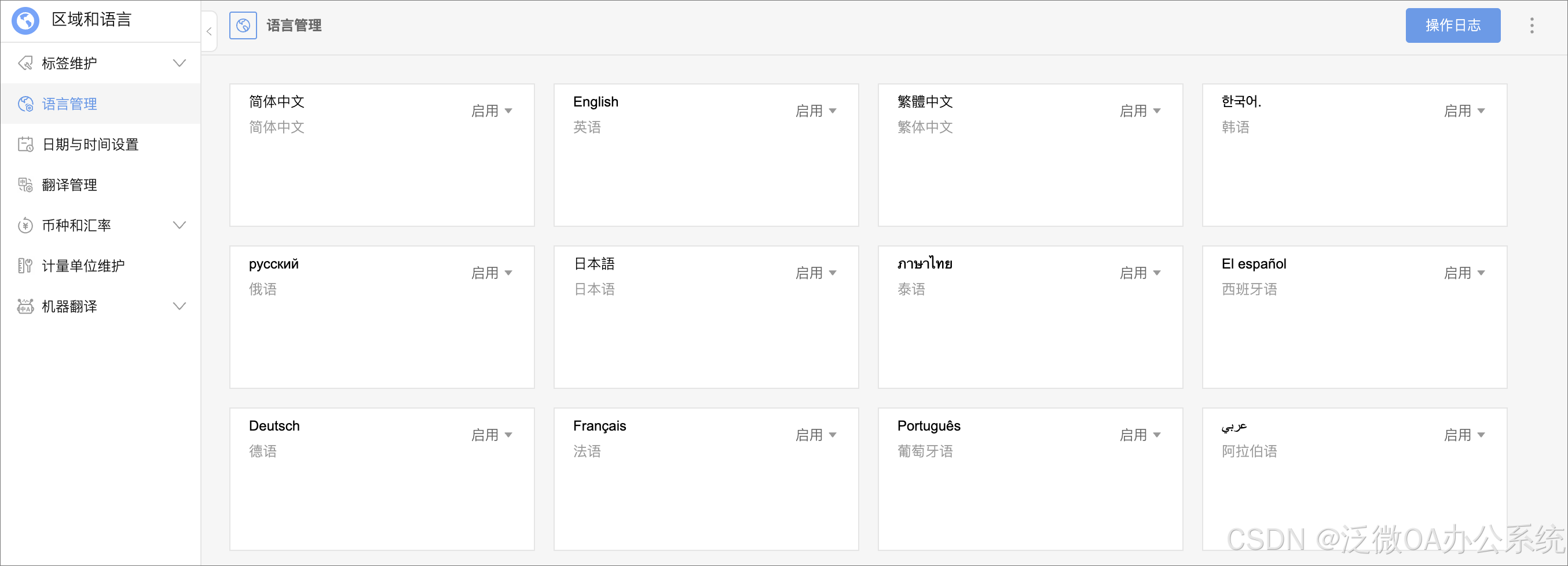The width and height of the screenshot is (1568, 566).
Task: Click the 繁體中文 card title
Action: click(x=925, y=102)
